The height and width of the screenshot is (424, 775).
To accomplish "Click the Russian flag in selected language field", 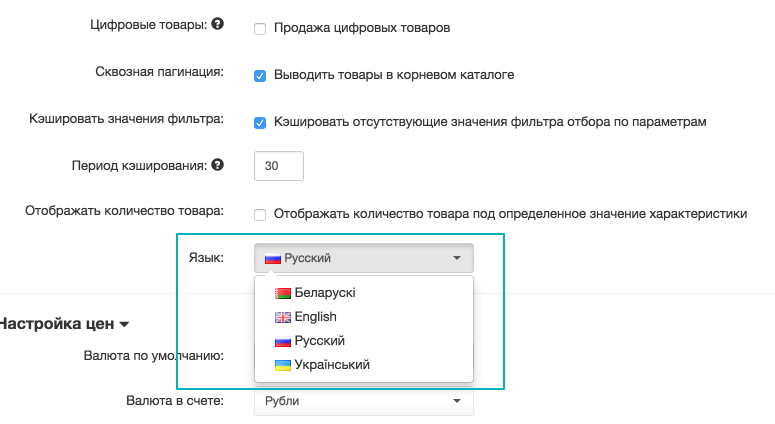I will click(273, 258).
